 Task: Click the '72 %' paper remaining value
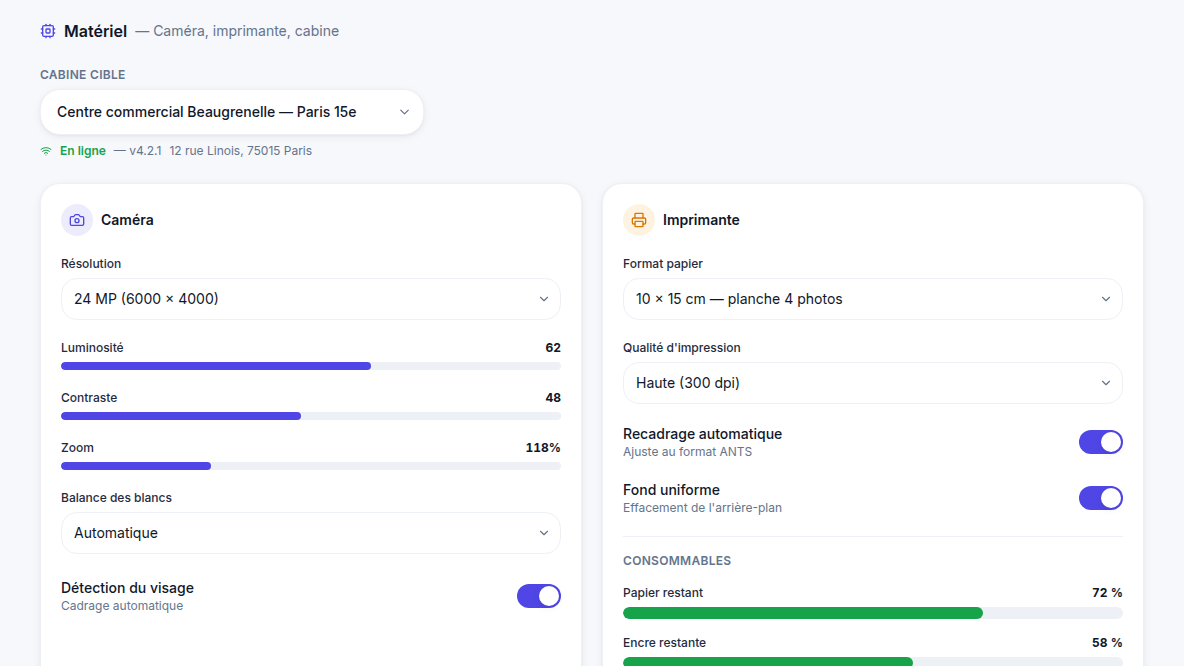point(1107,593)
